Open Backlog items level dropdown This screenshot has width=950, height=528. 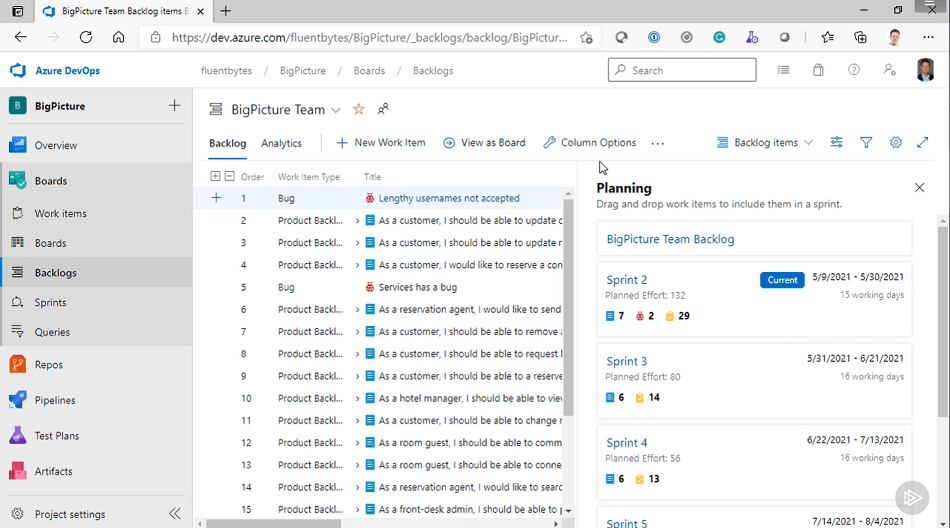(x=765, y=142)
